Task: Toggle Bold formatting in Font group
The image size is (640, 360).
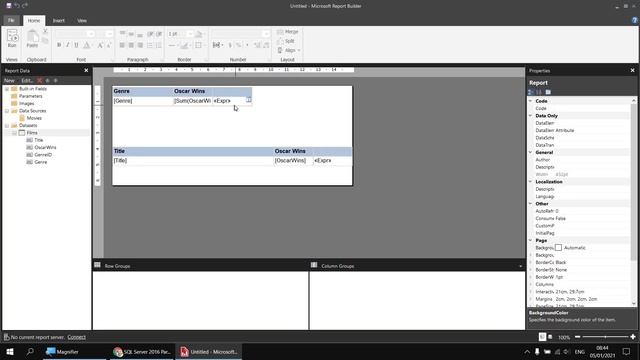Action: click(59, 45)
